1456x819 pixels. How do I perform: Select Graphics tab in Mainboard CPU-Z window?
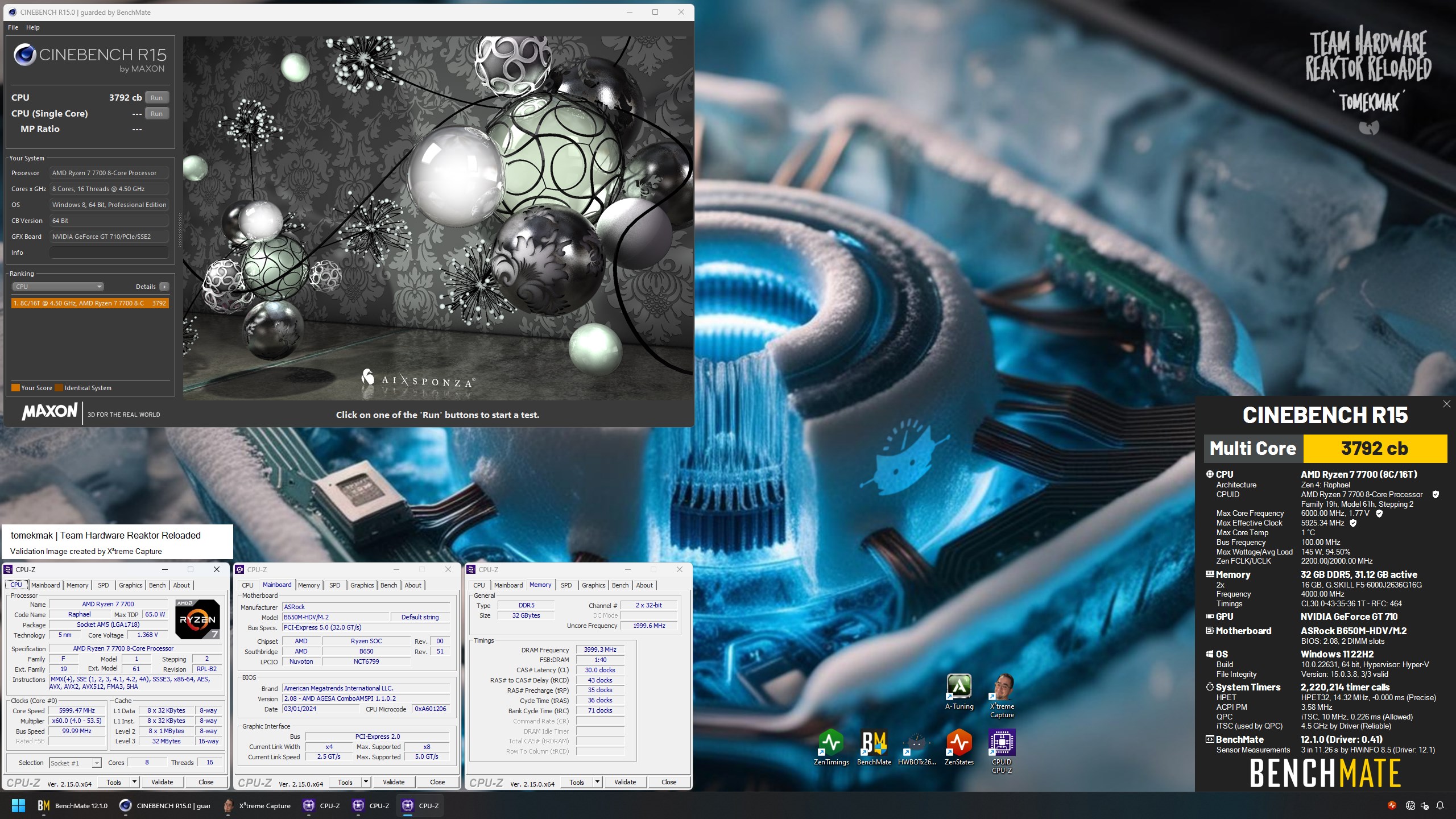362,585
